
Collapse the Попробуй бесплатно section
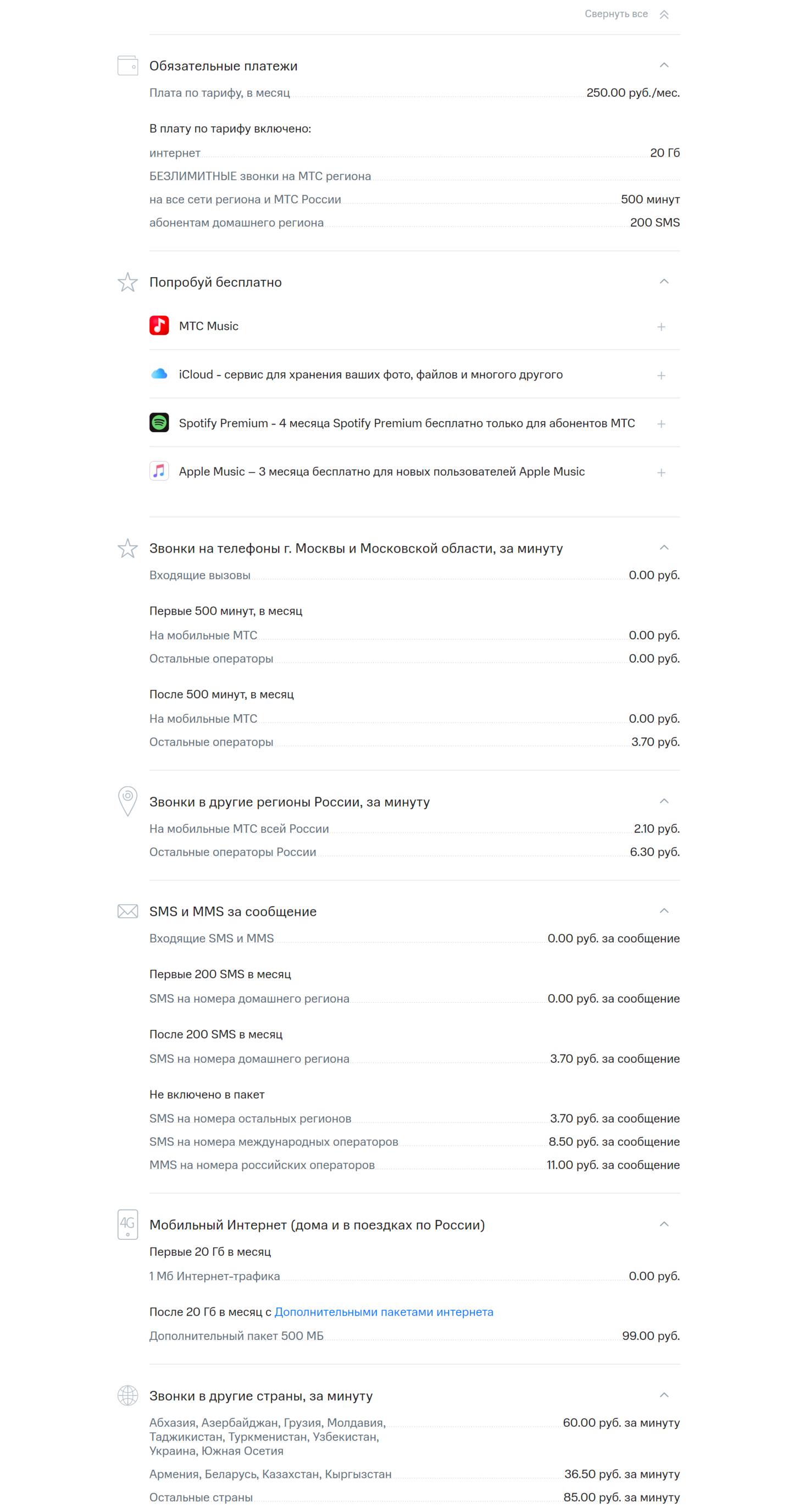664,282
